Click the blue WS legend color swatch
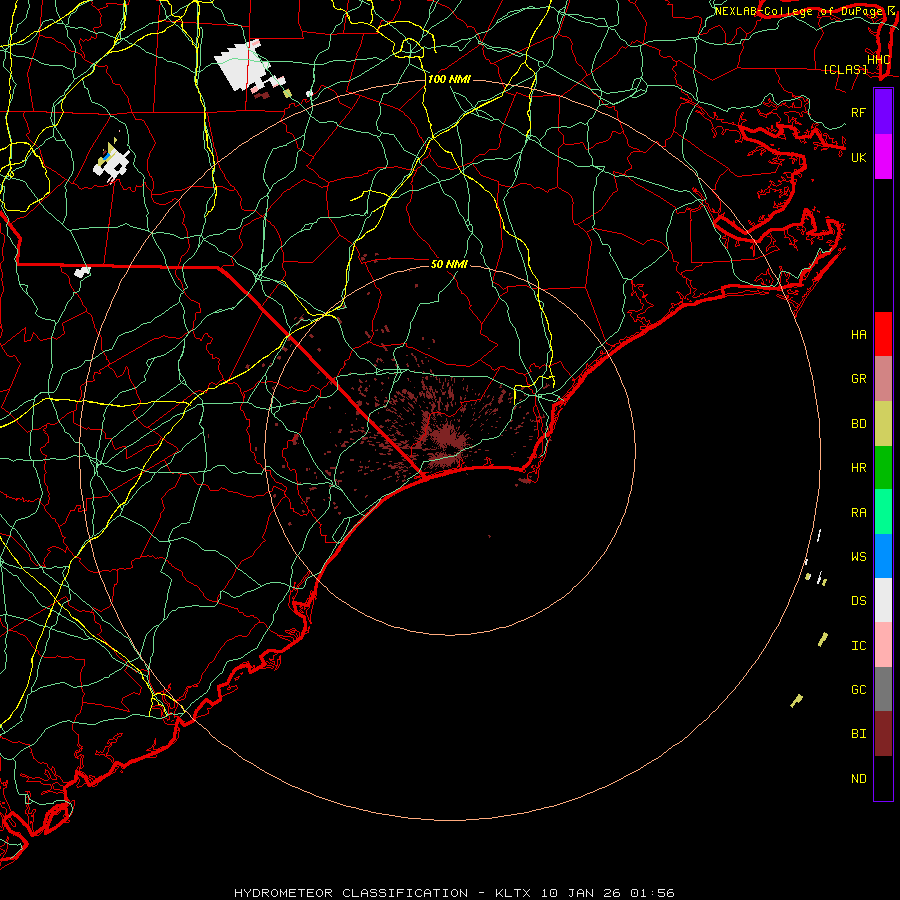Screen dimensions: 900x900 coord(883,556)
